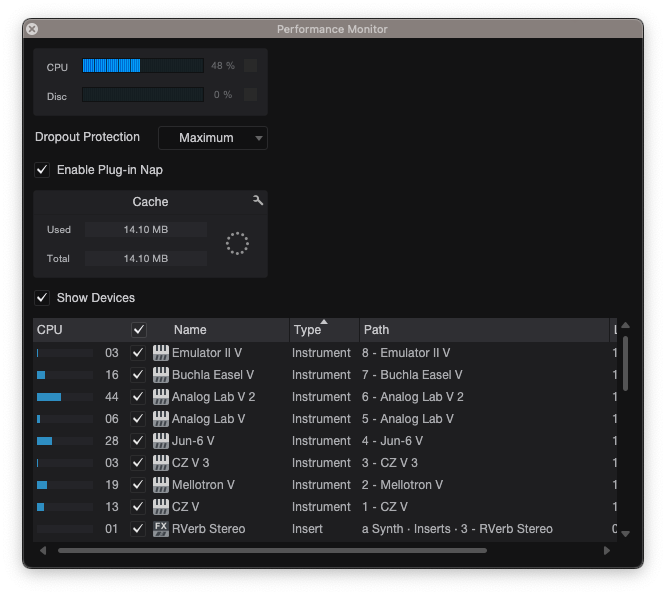
Task: Click the horizontal scrollbar thumb
Action: [x=272, y=551]
